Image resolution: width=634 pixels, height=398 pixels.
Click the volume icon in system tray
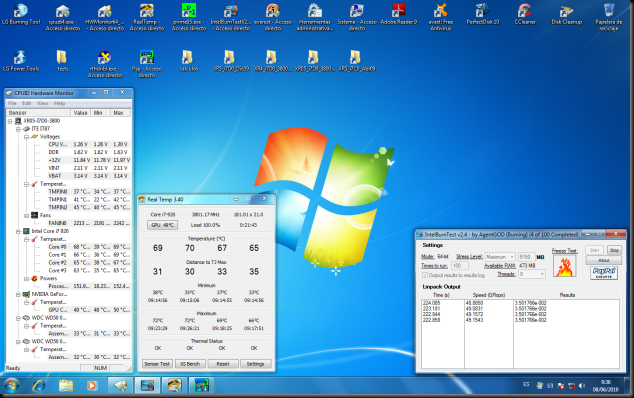tap(582, 386)
